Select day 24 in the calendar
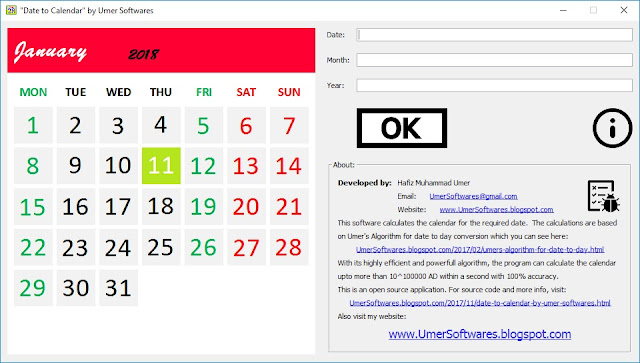The height and width of the screenshot is (363, 640). point(118,247)
